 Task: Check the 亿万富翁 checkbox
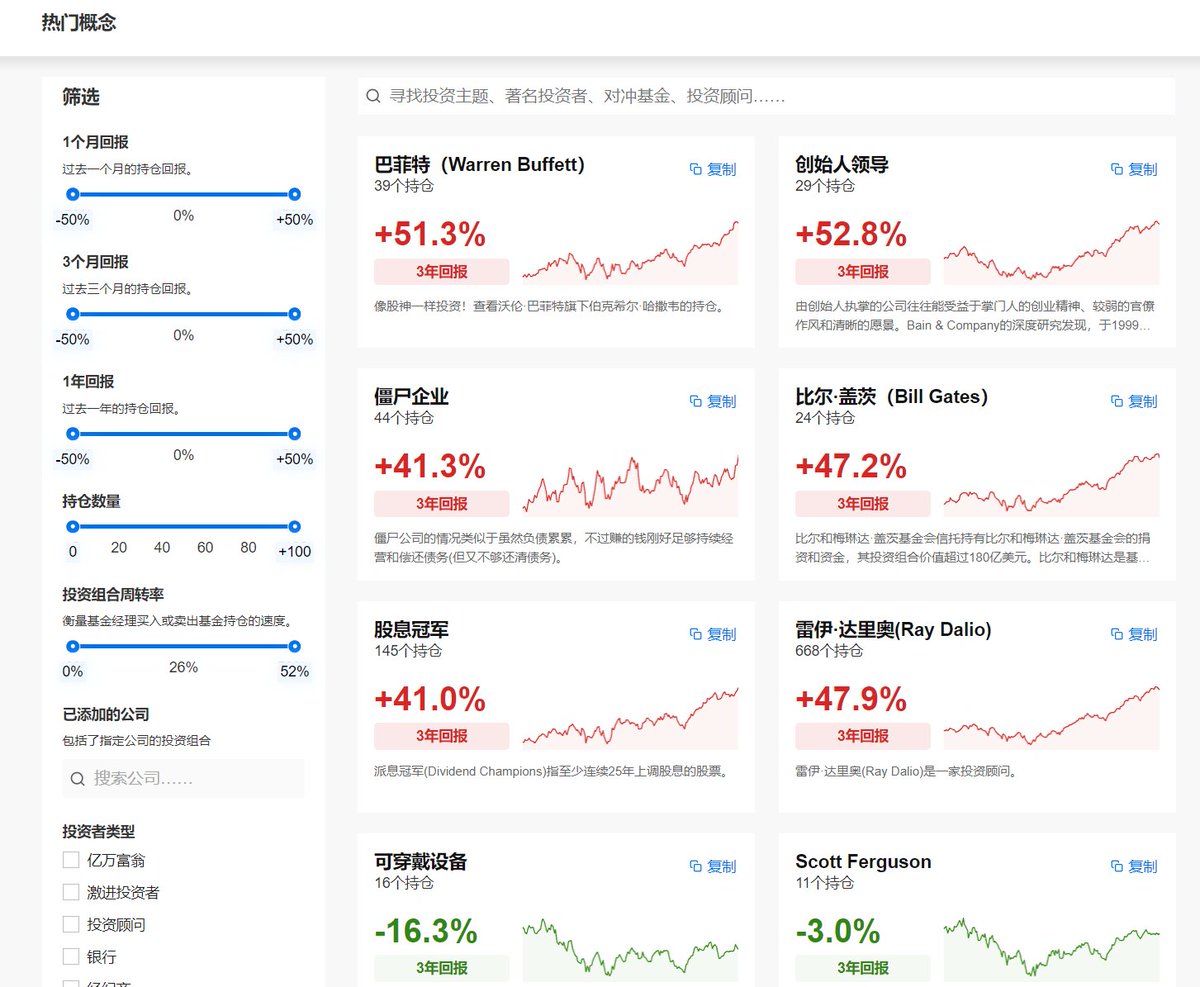click(x=70, y=860)
